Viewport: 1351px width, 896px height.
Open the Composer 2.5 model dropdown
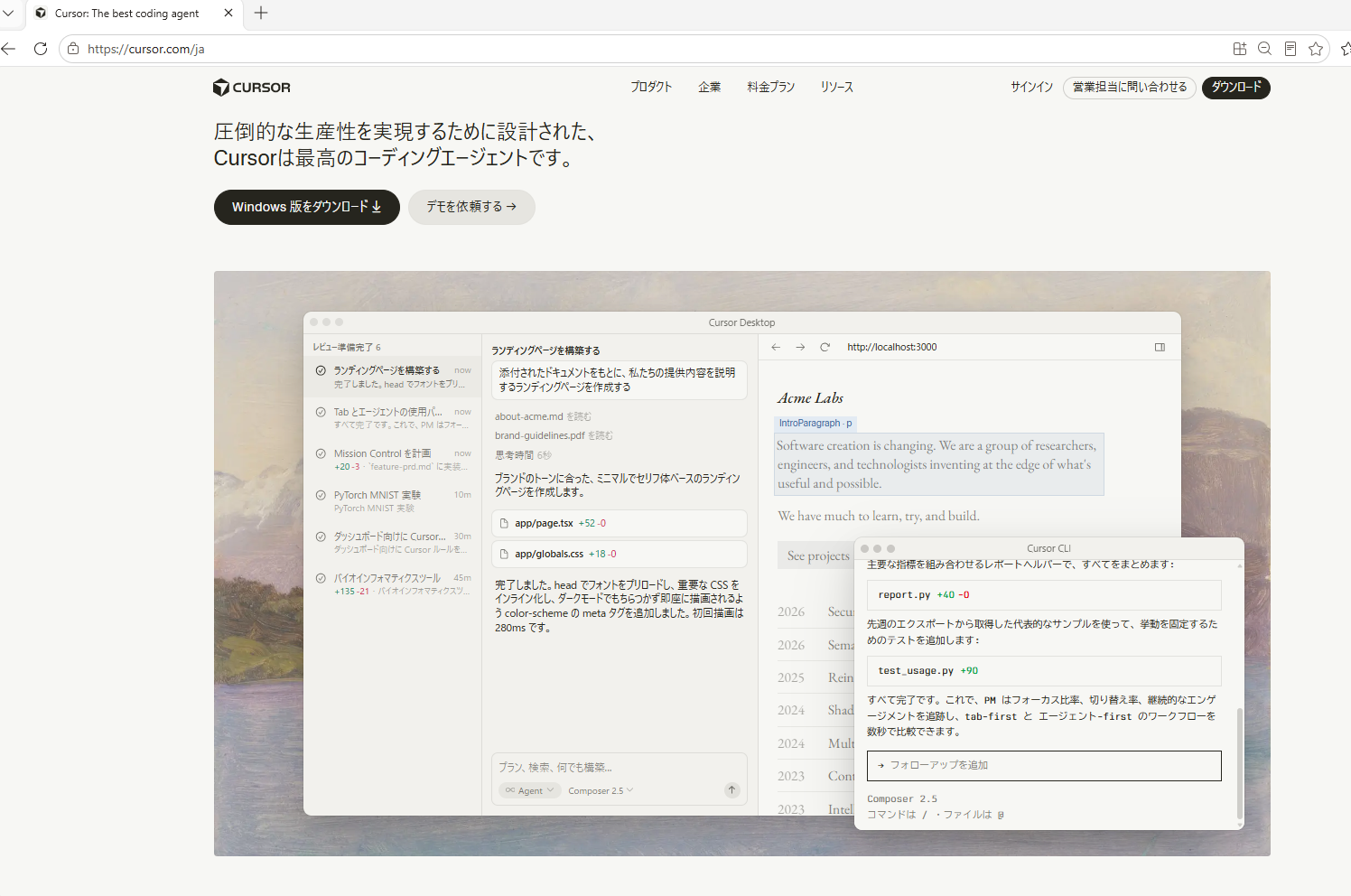601,790
